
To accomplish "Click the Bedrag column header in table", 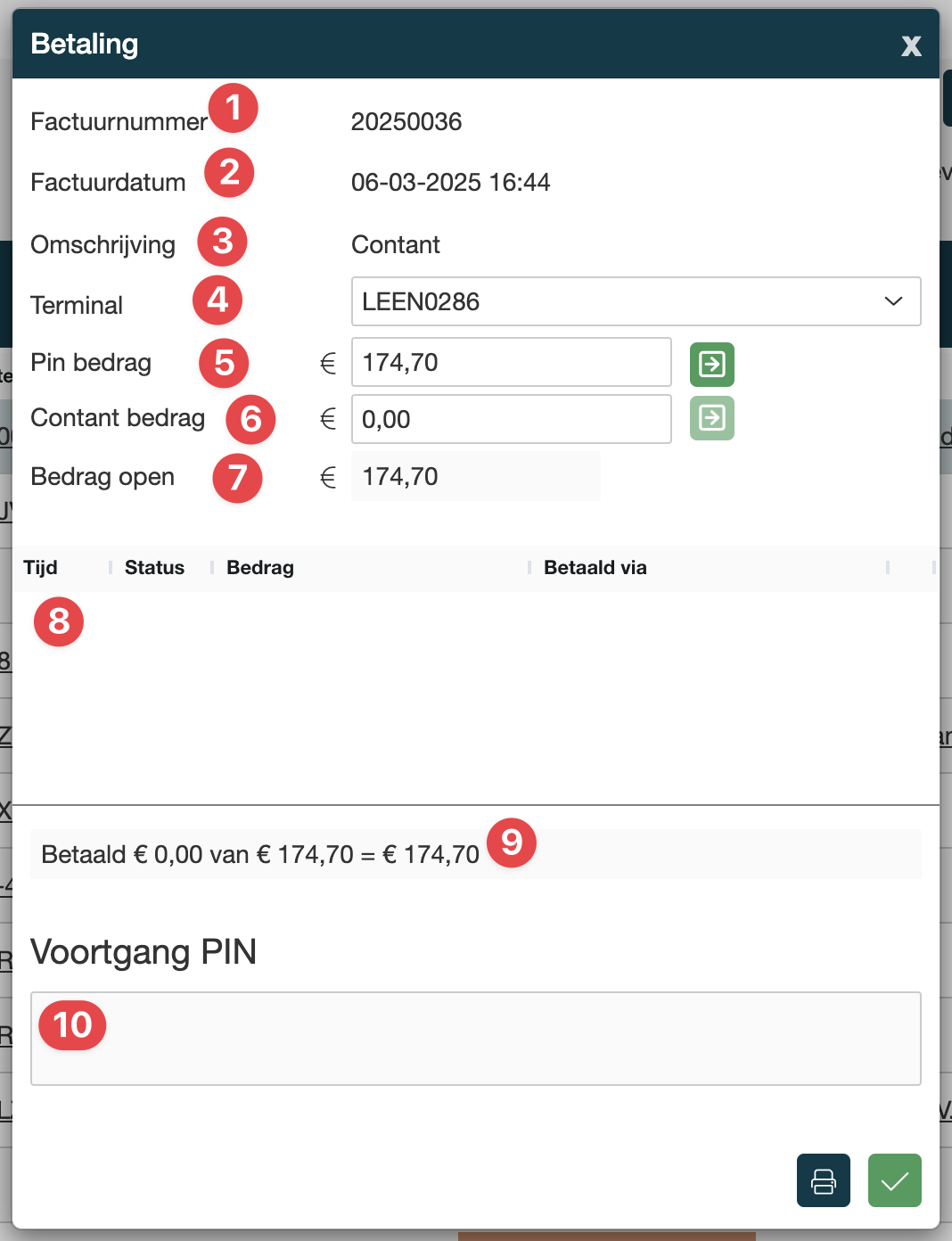I will coord(260,568).
